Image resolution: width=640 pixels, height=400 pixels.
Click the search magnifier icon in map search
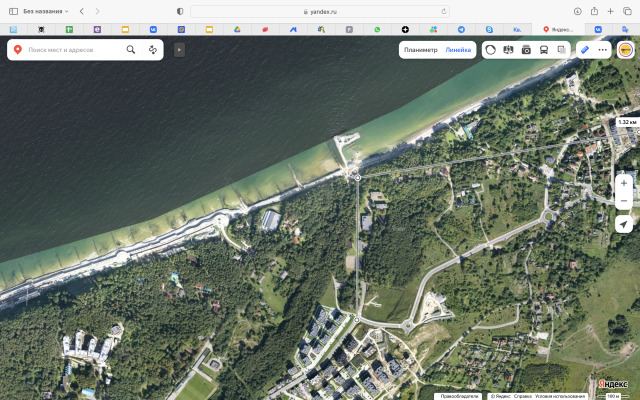[x=131, y=49]
